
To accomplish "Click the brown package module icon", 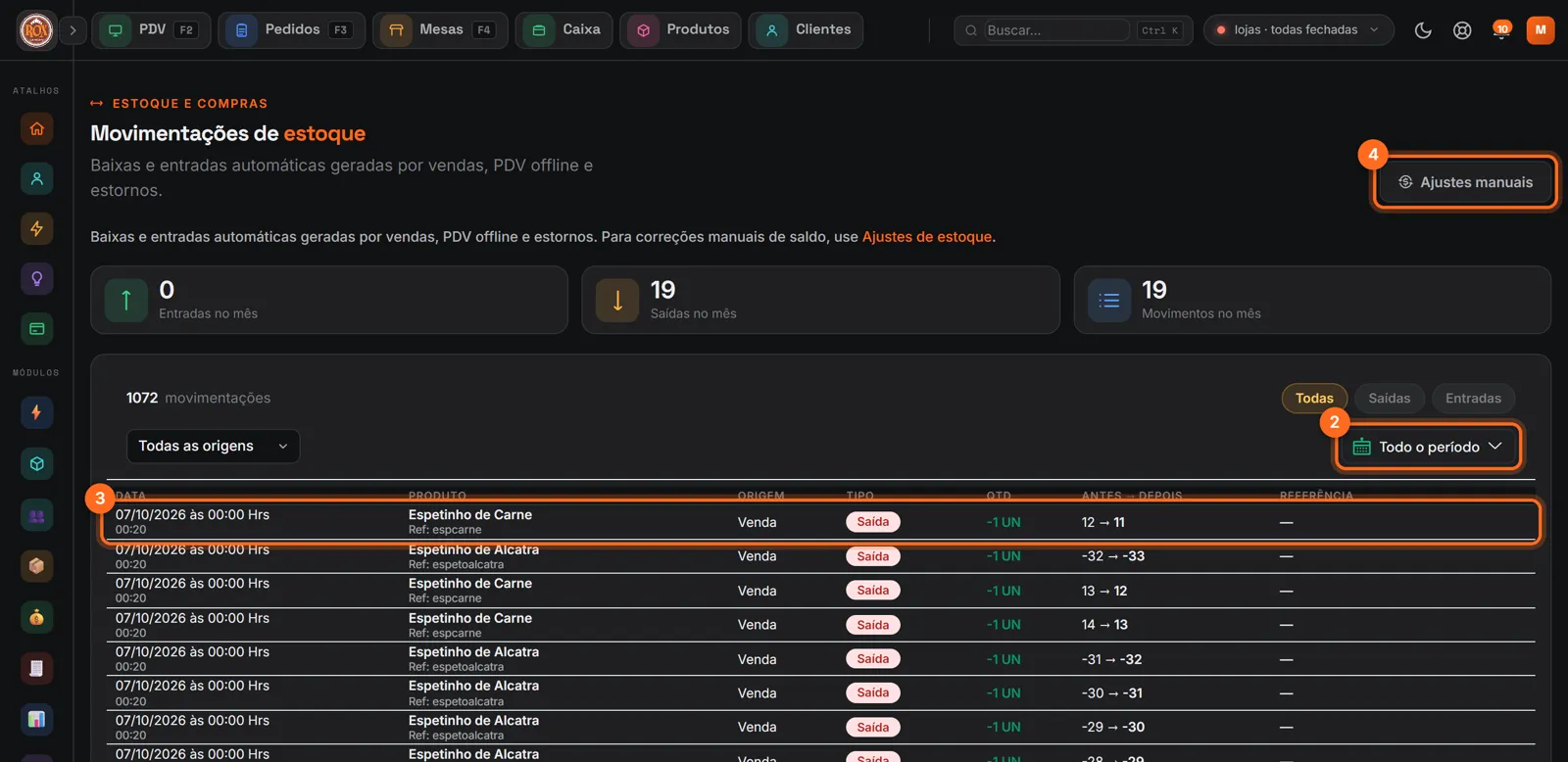I will coord(37,566).
